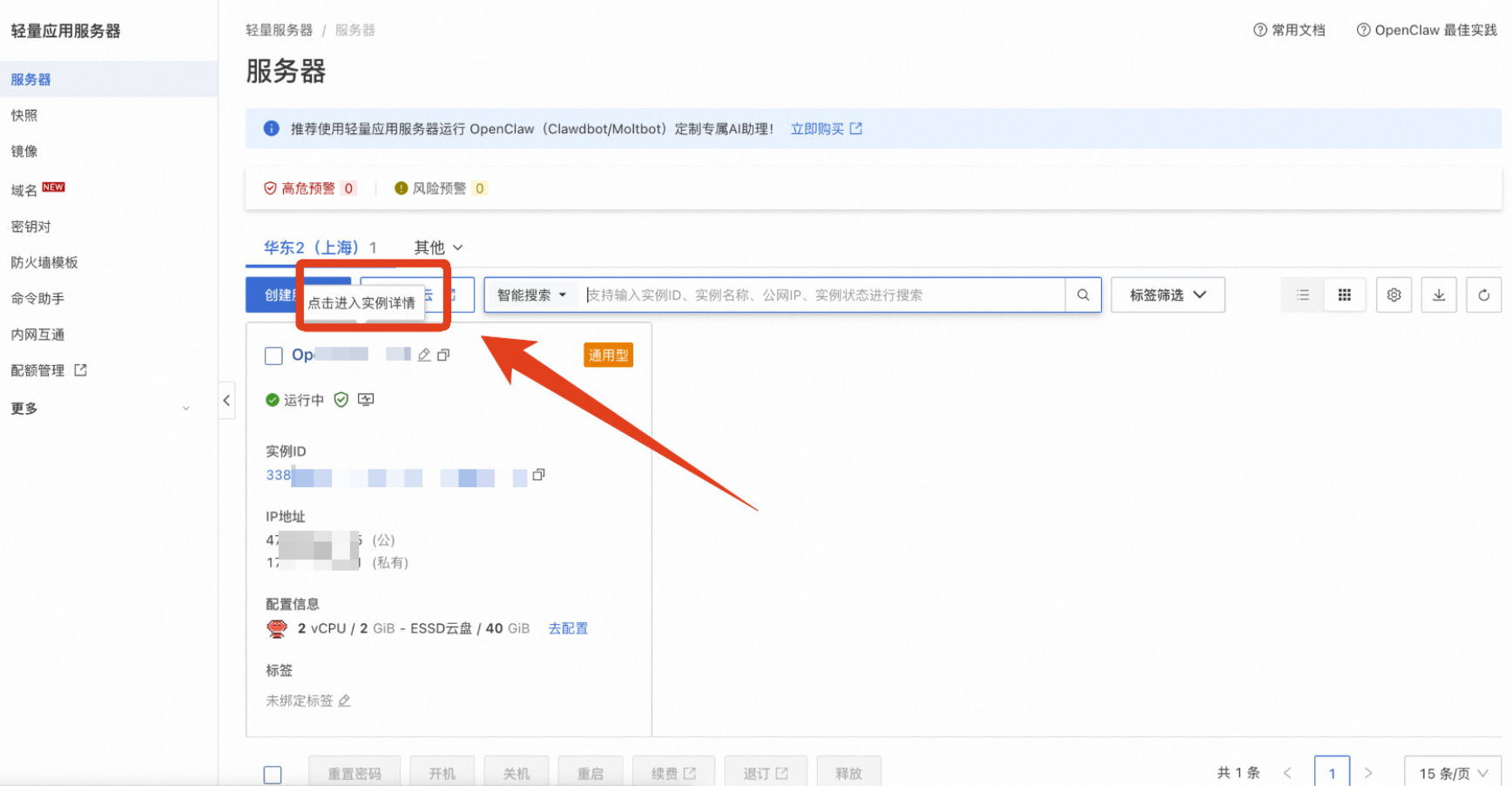Screen dimensions: 1512x786
Task: Expand the 标签筛选 dropdown
Action: point(1168,295)
